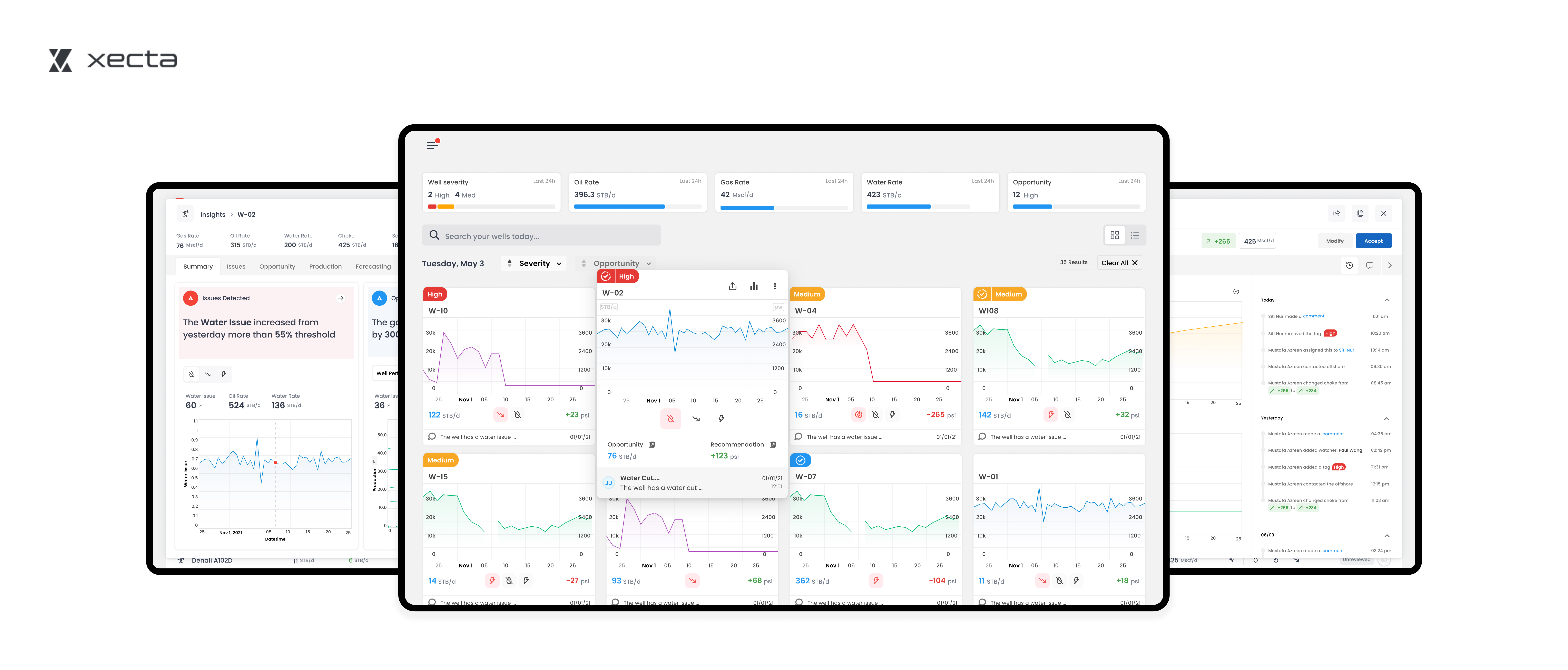Select the Production tab in Insights window
This screenshot has height=670, width=1568.
tap(325, 267)
